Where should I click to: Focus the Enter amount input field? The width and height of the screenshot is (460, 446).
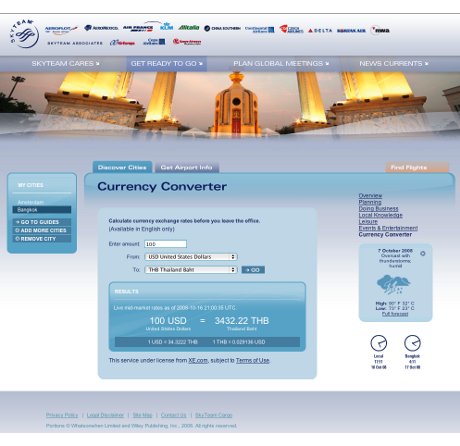pos(166,244)
